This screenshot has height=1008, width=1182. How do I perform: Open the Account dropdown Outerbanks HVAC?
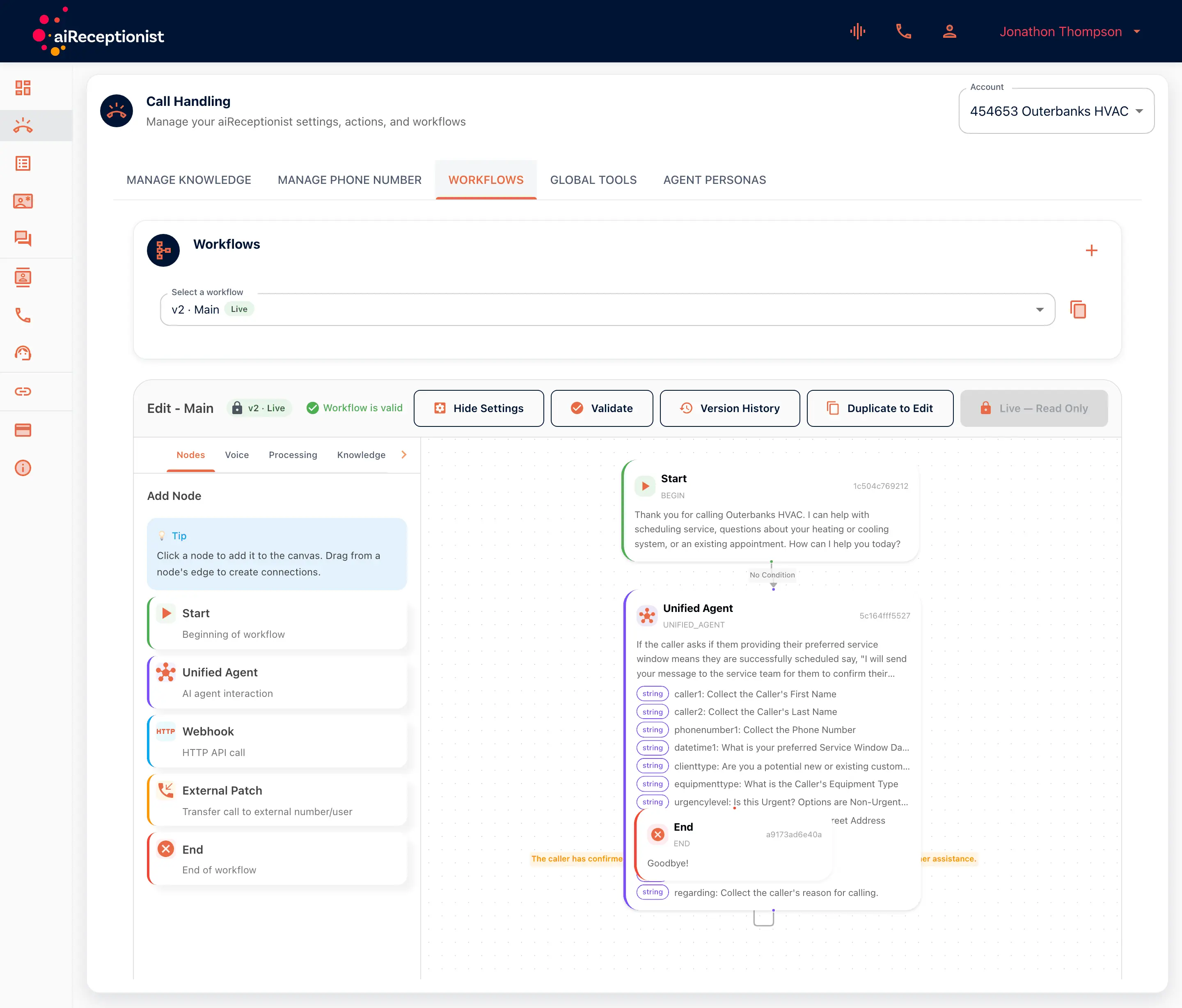1056,111
